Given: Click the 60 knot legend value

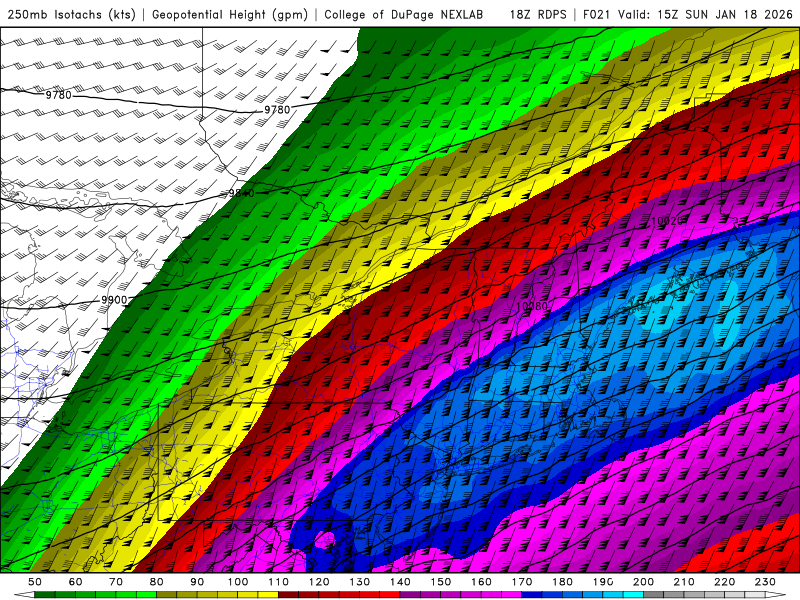Looking at the screenshot, I should point(75,582).
